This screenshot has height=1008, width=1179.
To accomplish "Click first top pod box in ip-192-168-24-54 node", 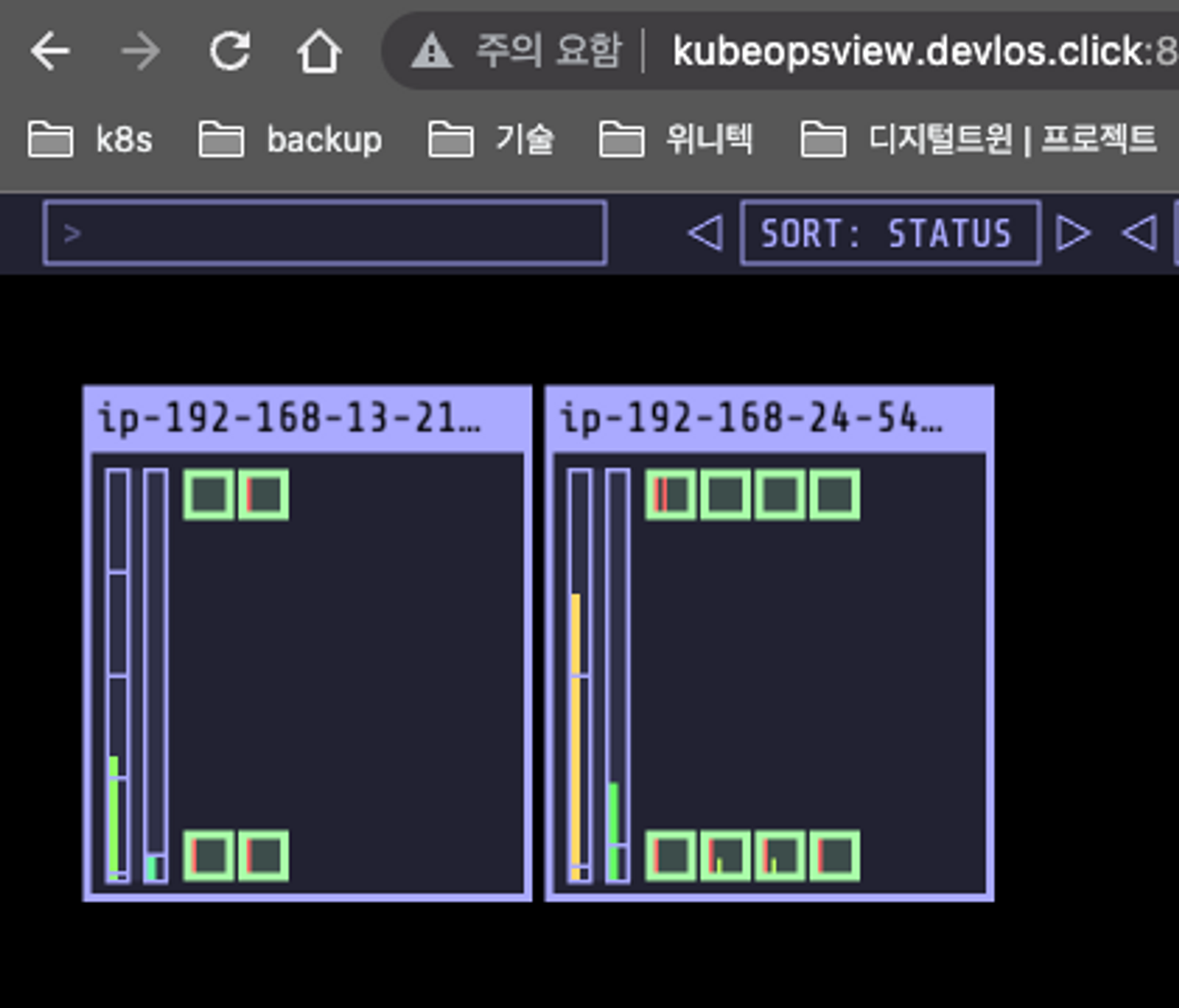I will pyautogui.click(x=670, y=495).
